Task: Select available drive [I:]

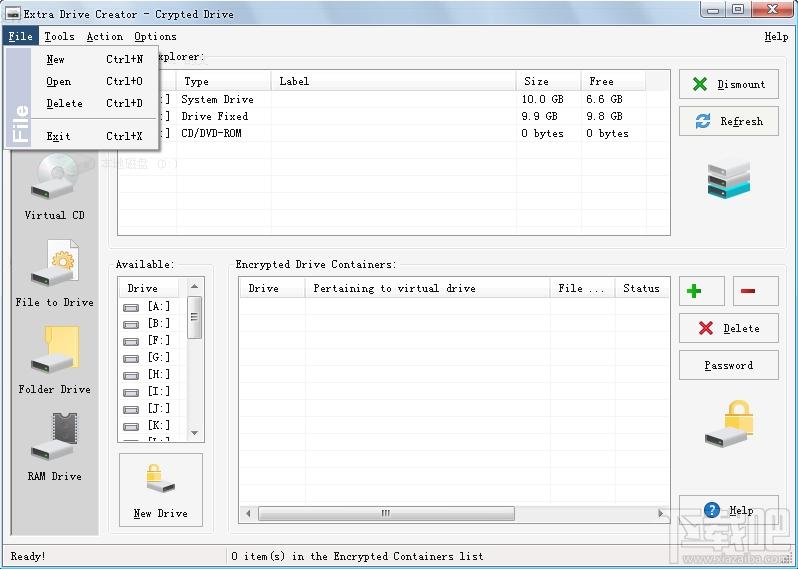Action: (159, 391)
